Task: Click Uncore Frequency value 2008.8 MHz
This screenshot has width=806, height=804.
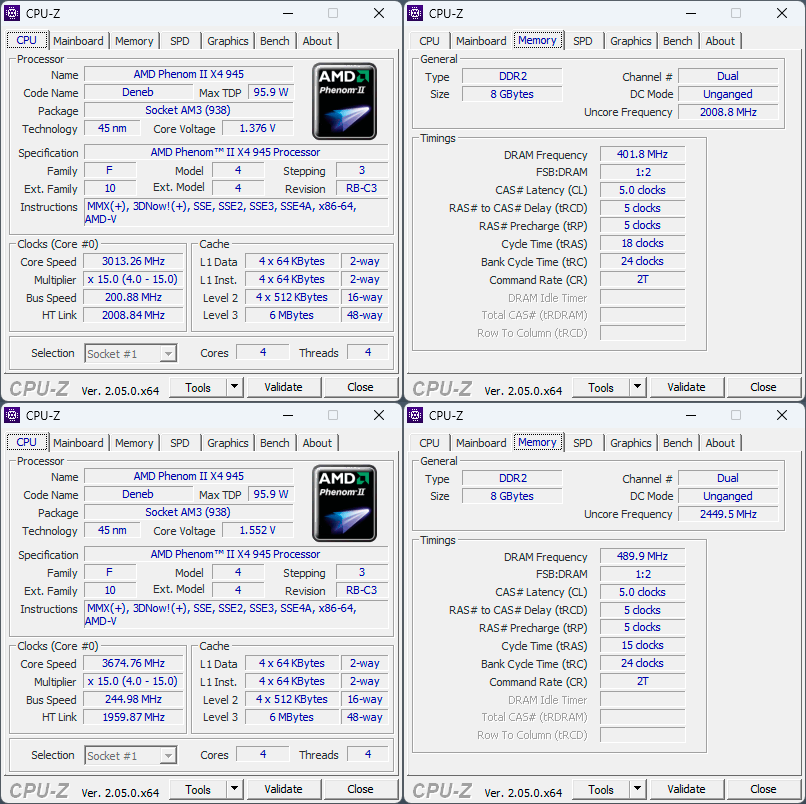Action: pyautogui.click(x=728, y=112)
